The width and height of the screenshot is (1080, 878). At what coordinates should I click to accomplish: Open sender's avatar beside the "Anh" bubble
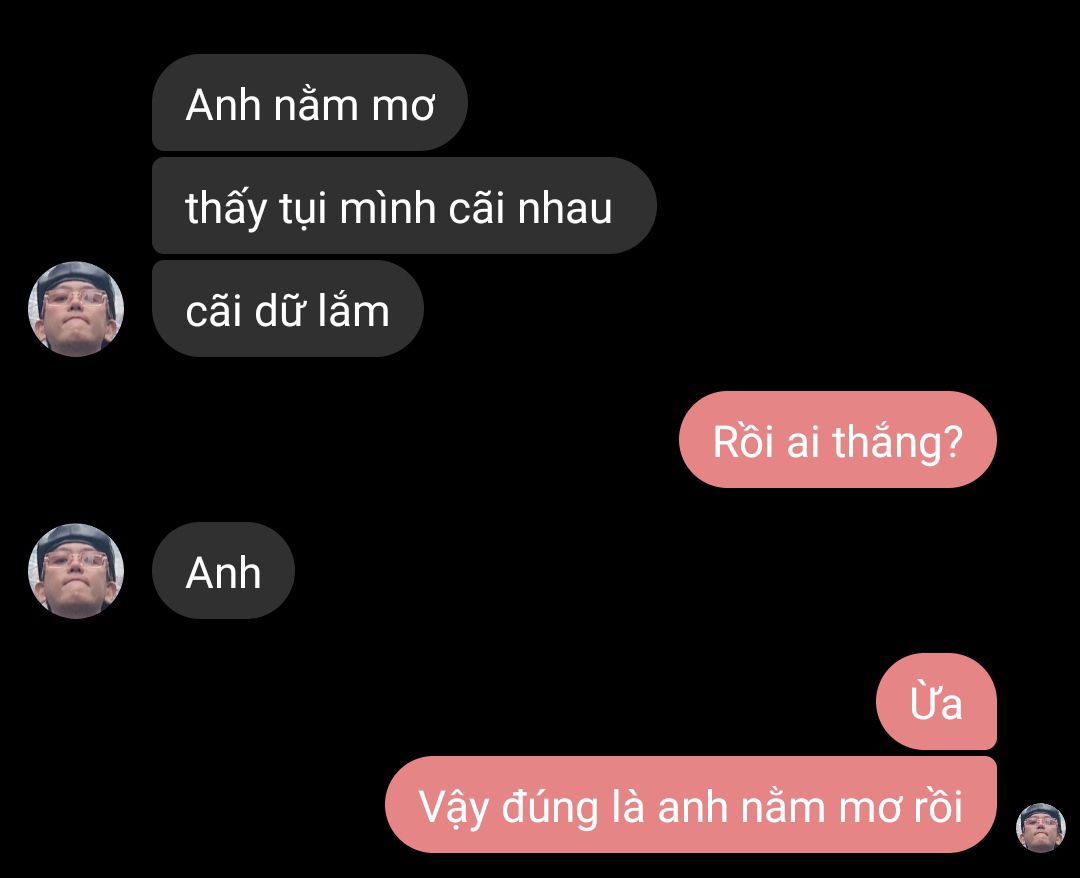coord(76,571)
